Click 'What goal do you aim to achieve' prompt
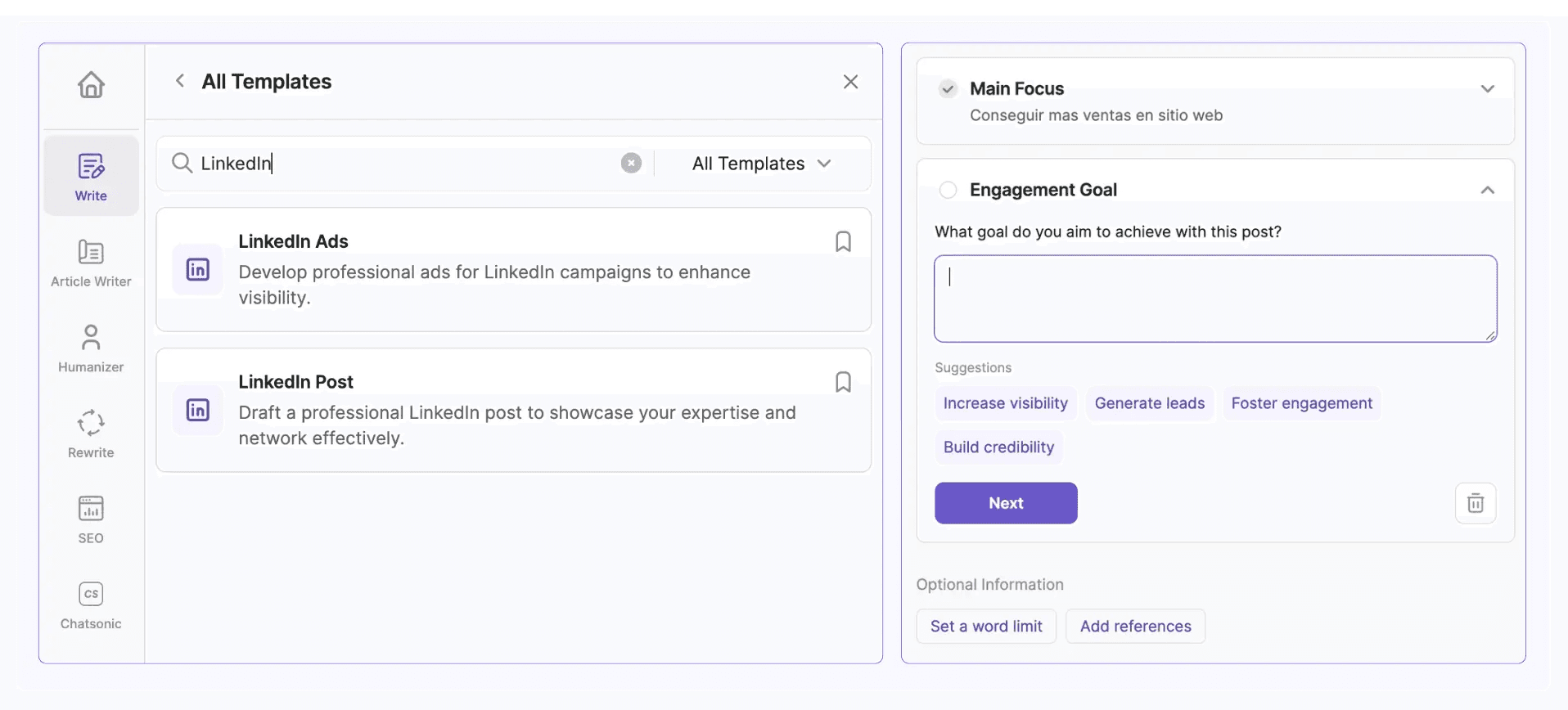The height and width of the screenshot is (710, 1568). pos(1108,231)
